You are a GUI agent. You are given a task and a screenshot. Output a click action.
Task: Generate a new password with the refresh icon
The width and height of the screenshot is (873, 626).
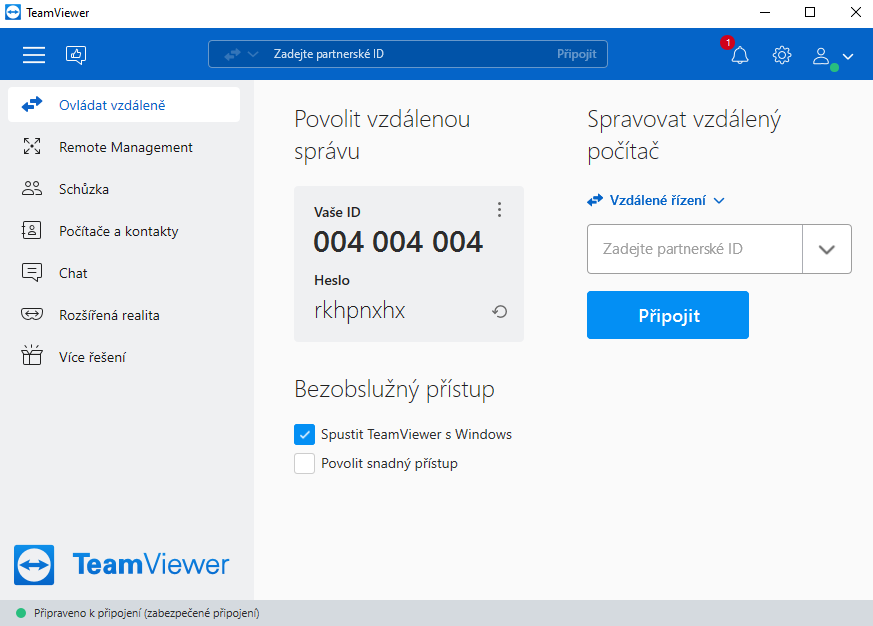tap(499, 312)
